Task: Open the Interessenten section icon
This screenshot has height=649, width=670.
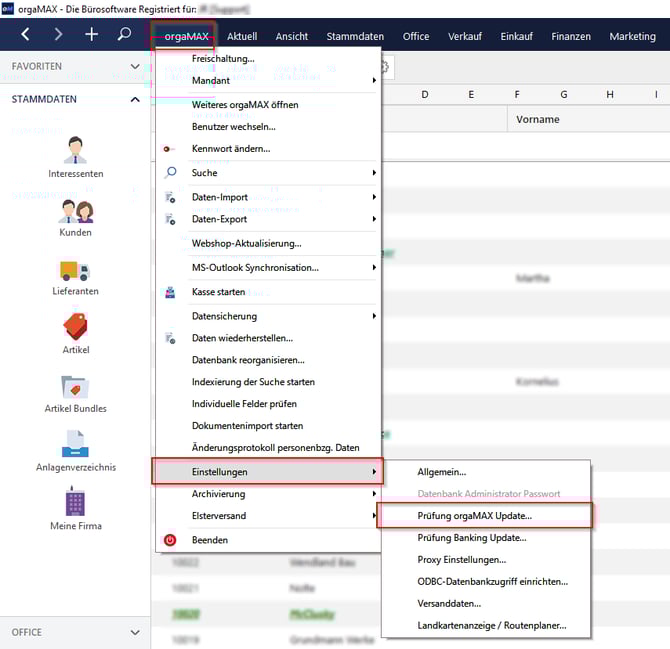Action: point(75,151)
